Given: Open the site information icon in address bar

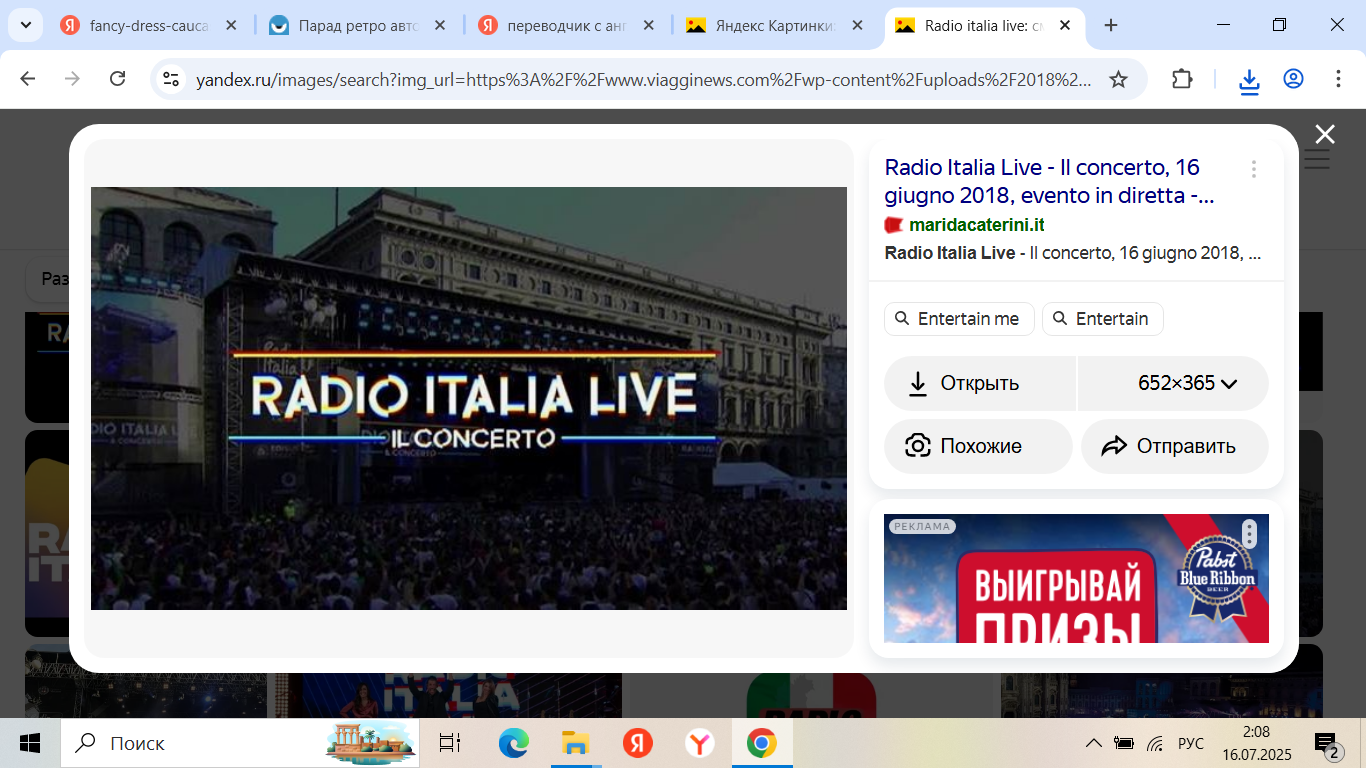Looking at the screenshot, I should pyautogui.click(x=171, y=79).
